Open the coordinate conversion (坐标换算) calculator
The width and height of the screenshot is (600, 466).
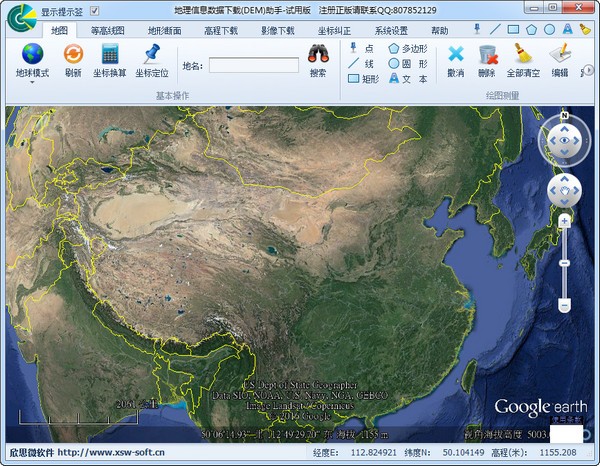click(x=110, y=54)
